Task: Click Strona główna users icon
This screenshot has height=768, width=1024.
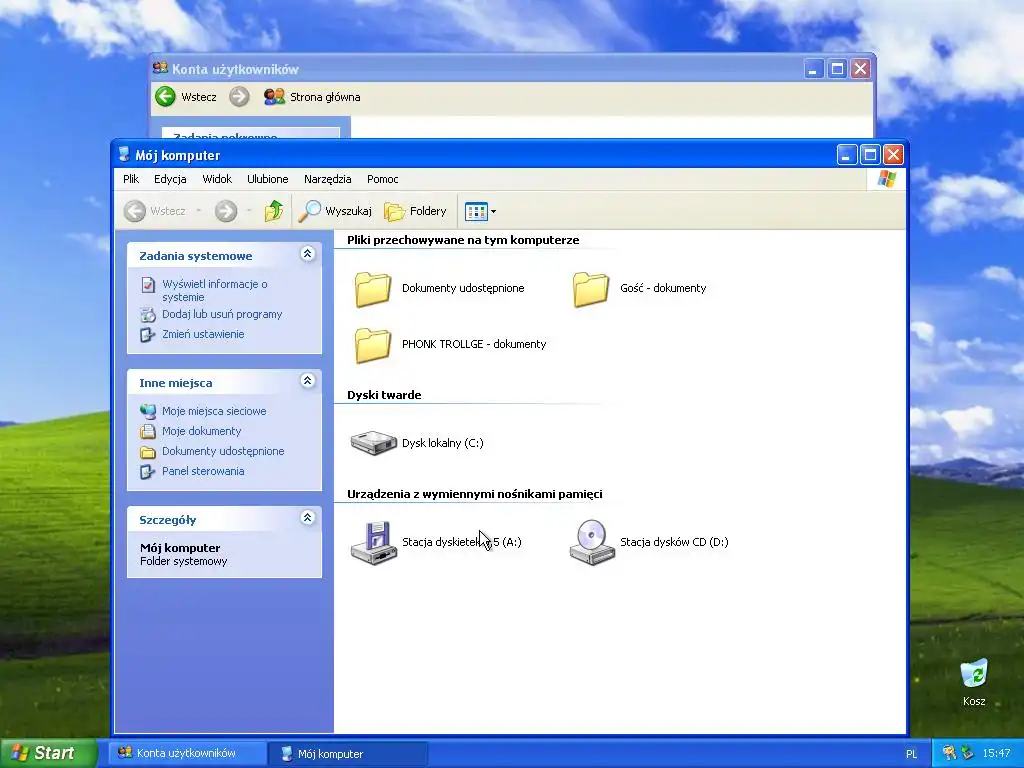Action: tap(274, 97)
